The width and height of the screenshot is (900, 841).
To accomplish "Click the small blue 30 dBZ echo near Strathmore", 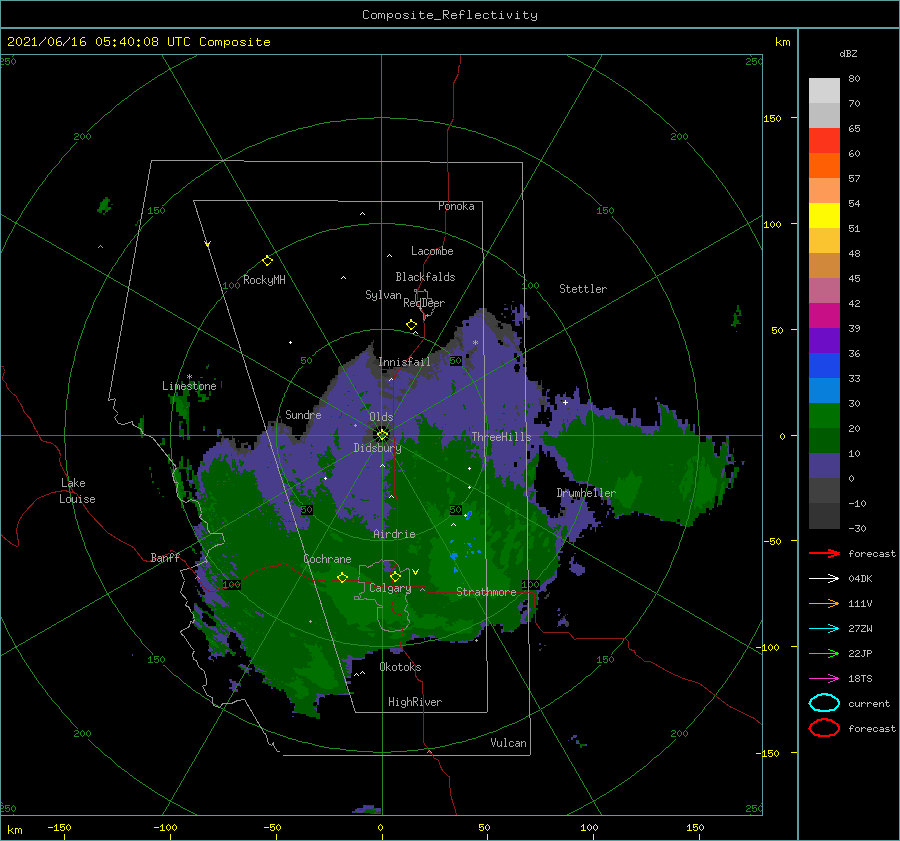I will click(x=468, y=515).
